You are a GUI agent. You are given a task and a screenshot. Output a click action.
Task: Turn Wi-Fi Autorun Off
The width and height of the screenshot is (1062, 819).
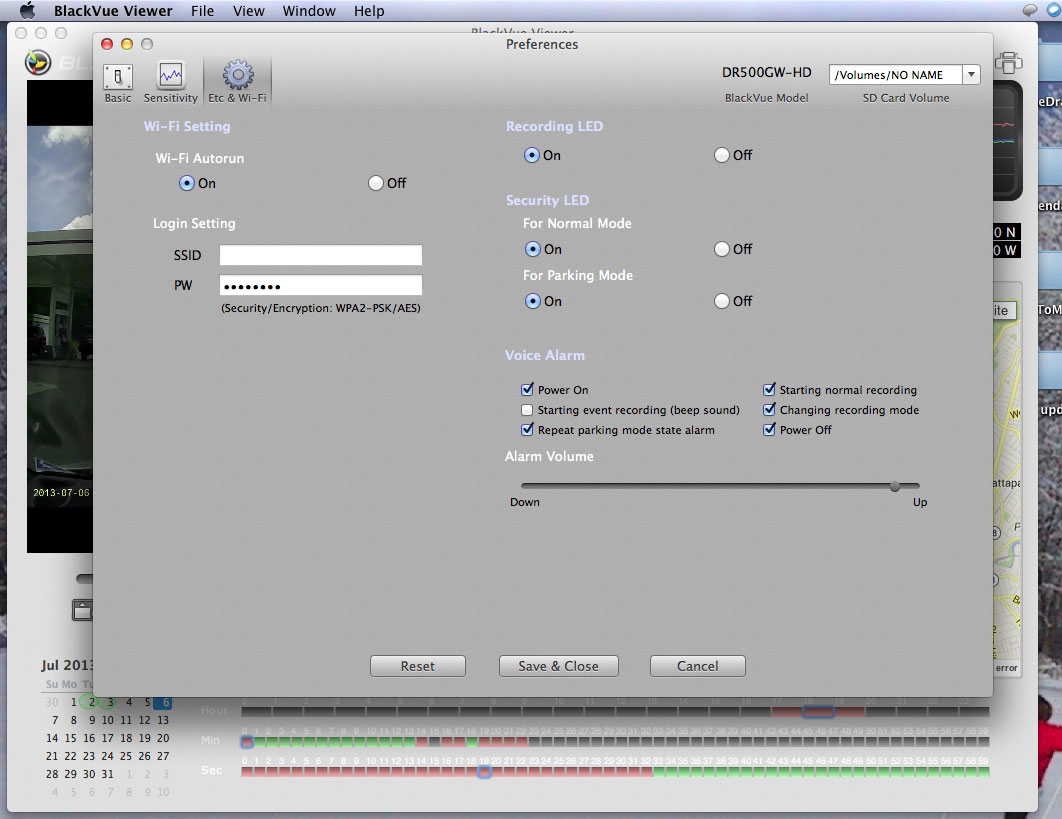(376, 183)
